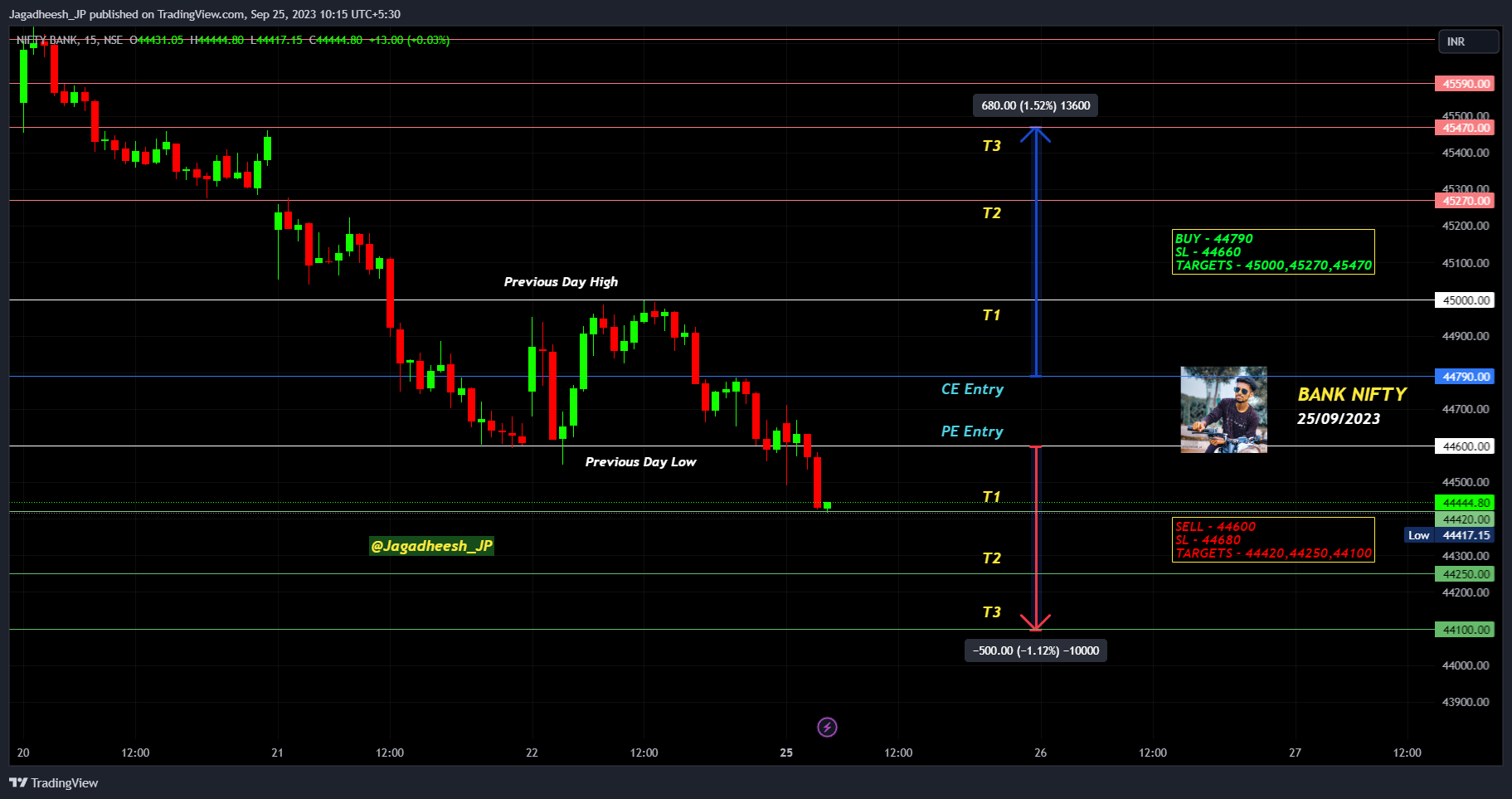The height and width of the screenshot is (799, 1512).
Task: Click the purple lightning bolt event icon
Action: tap(827, 728)
